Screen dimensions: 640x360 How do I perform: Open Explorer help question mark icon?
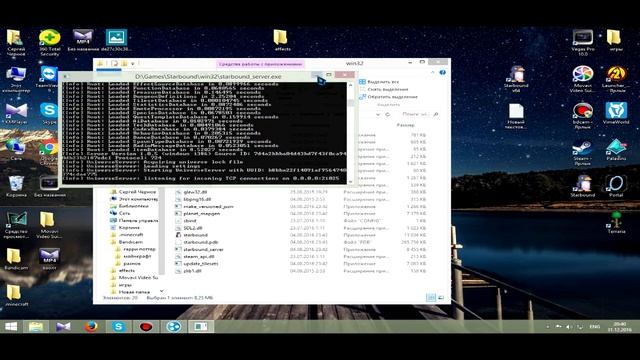(x=443, y=73)
